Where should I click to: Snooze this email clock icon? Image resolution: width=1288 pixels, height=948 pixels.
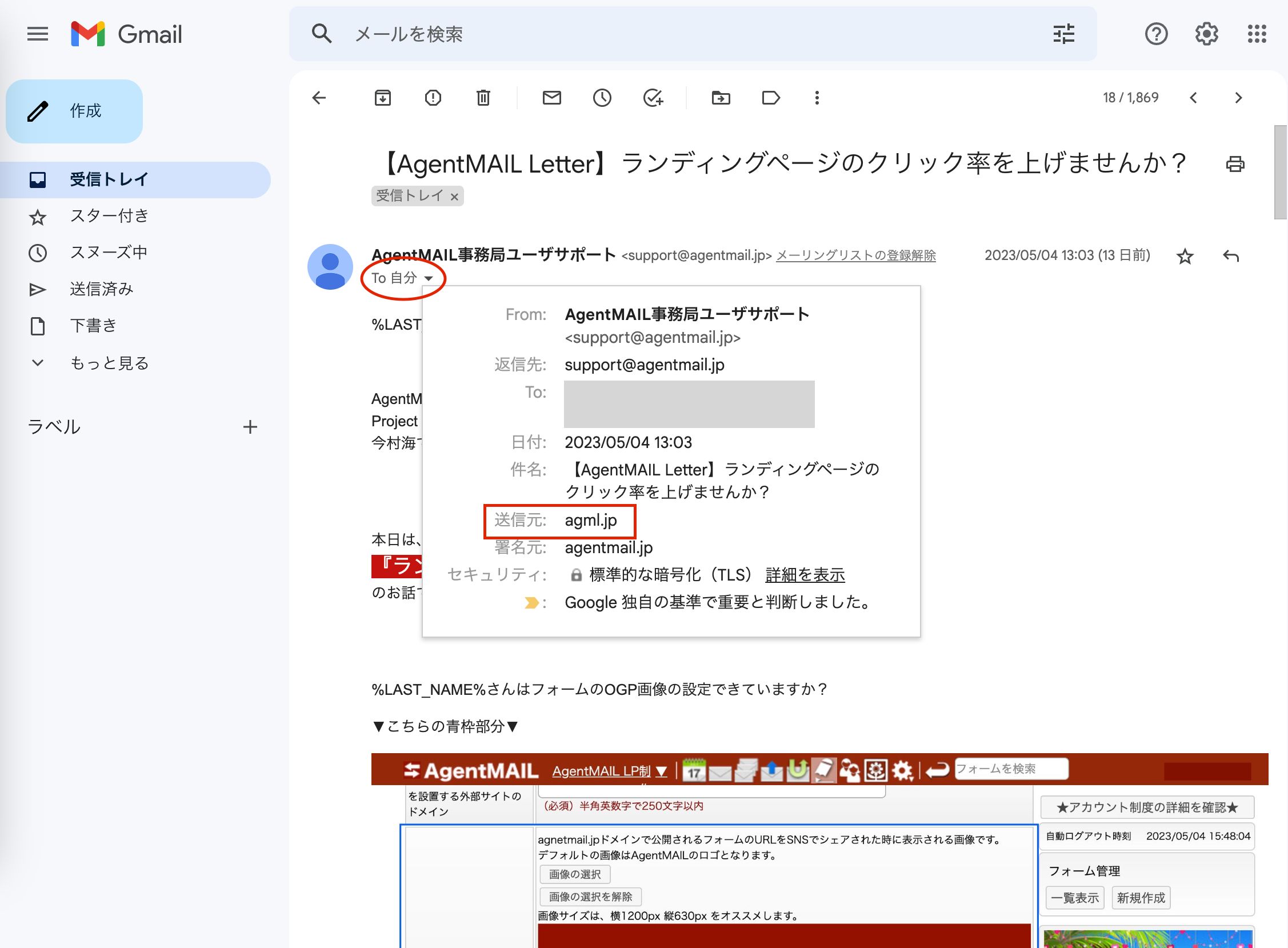(x=602, y=98)
